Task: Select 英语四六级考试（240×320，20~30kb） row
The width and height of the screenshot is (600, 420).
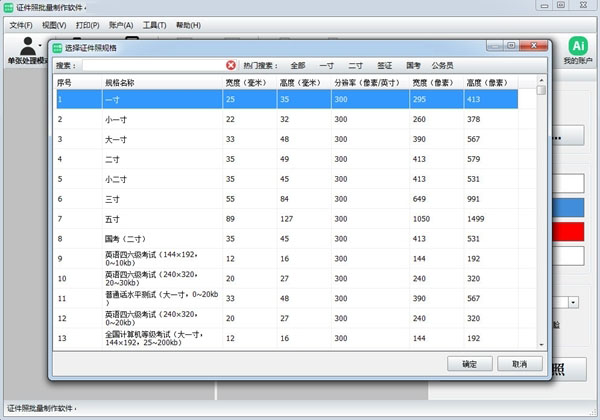Action: 287,278
